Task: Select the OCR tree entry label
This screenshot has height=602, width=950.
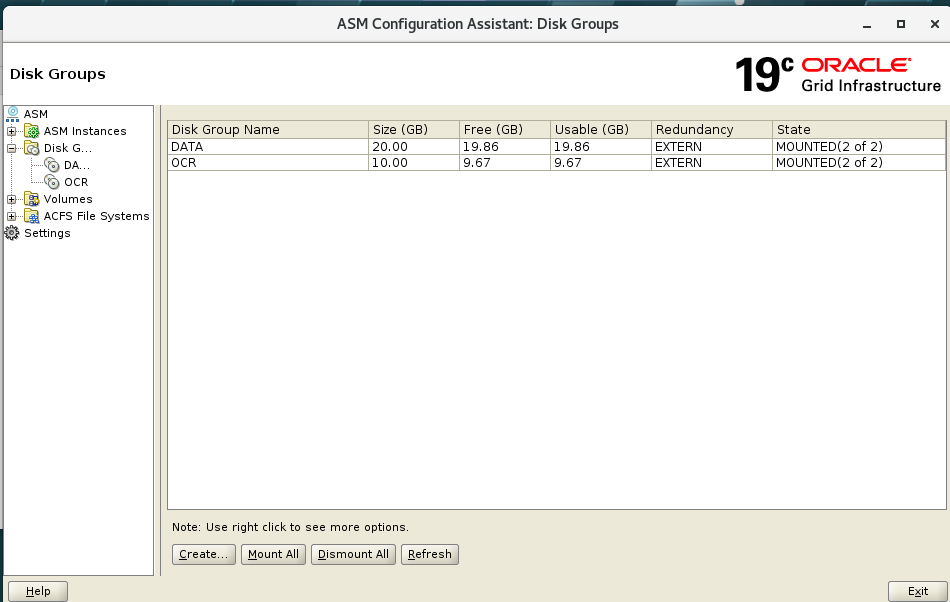Action: pos(76,182)
